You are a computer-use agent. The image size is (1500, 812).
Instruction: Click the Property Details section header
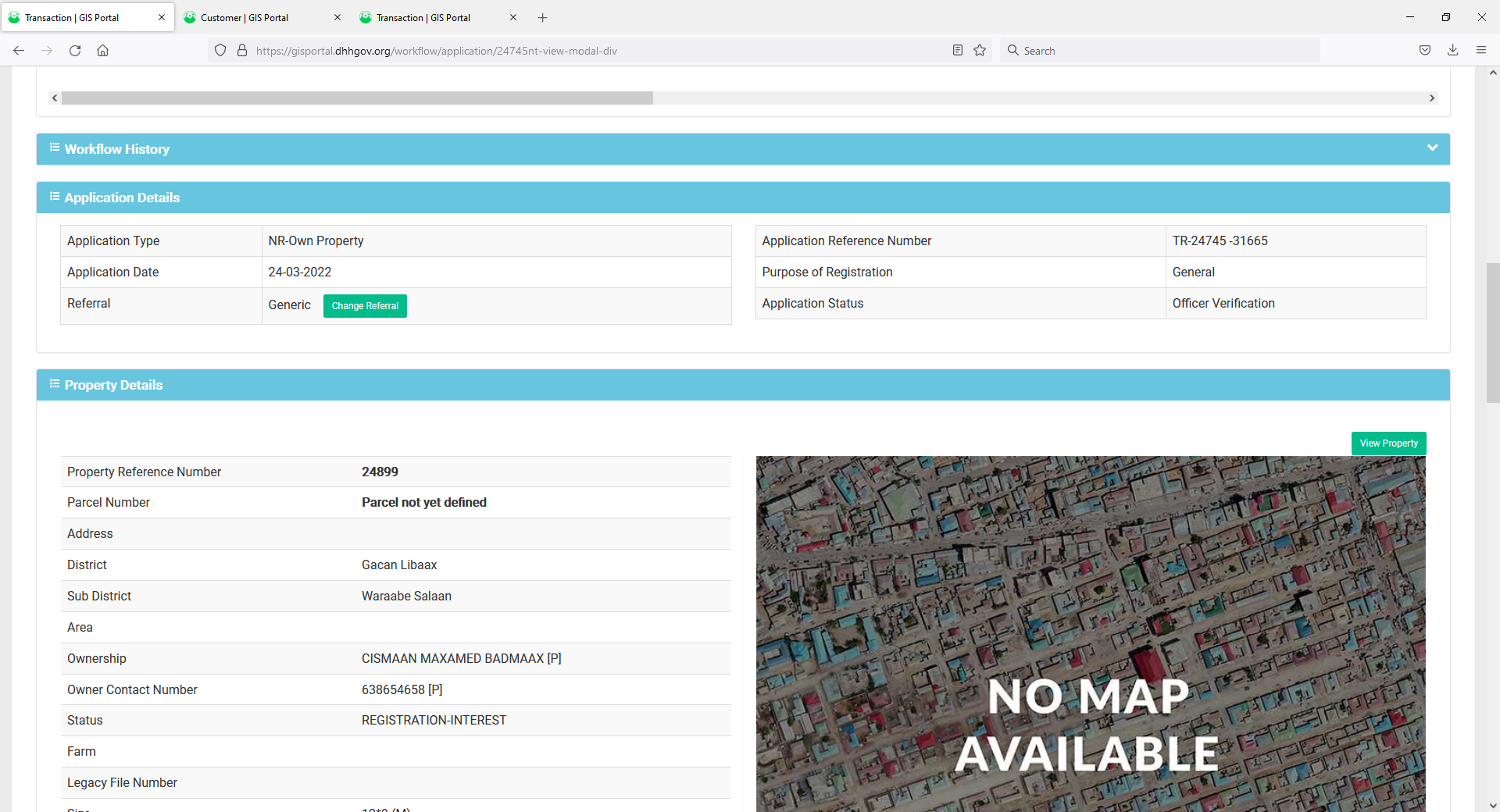tap(743, 385)
